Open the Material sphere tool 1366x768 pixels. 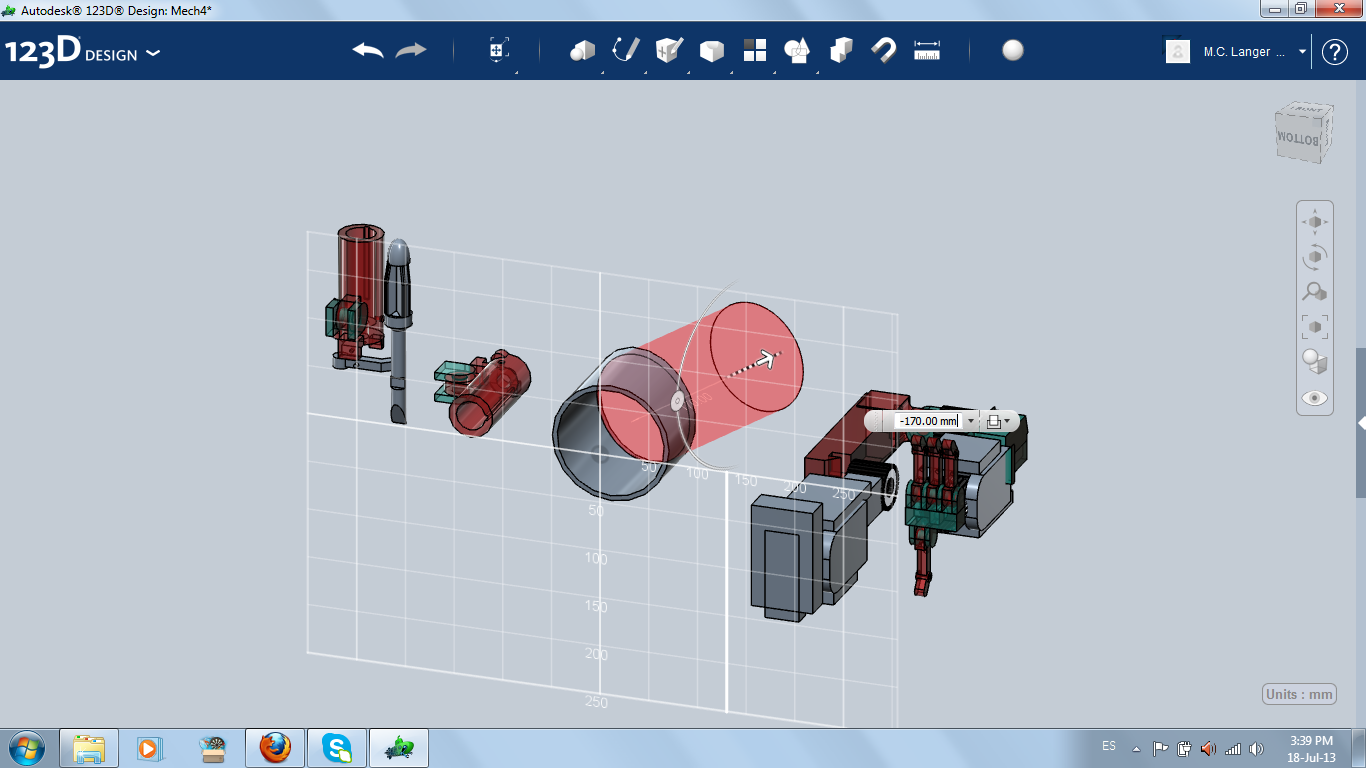coord(1013,50)
